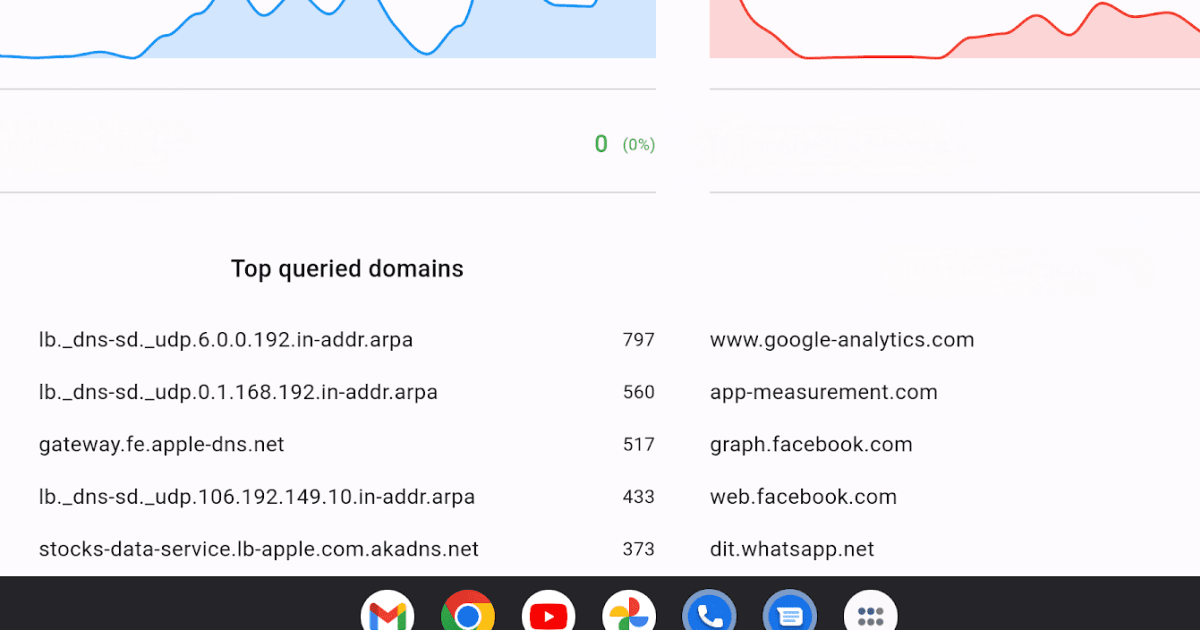The image size is (1200, 630).
Task: Open the Phone app
Action: (709, 611)
